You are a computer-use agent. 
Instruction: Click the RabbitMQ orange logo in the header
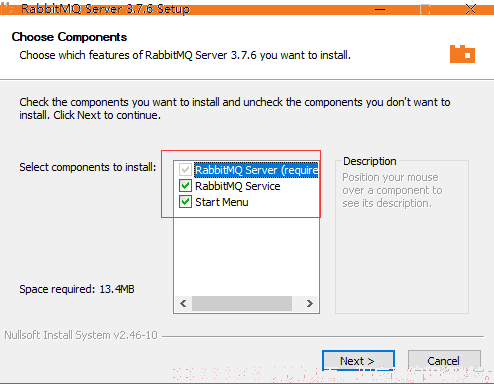(x=462, y=54)
